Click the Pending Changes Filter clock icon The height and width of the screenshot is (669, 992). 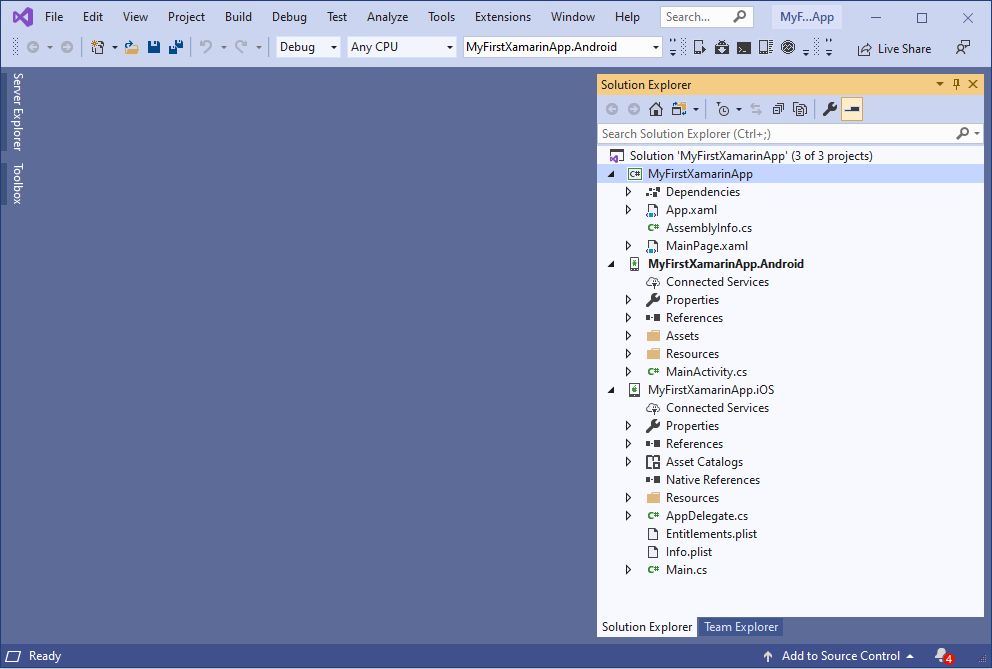click(722, 109)
